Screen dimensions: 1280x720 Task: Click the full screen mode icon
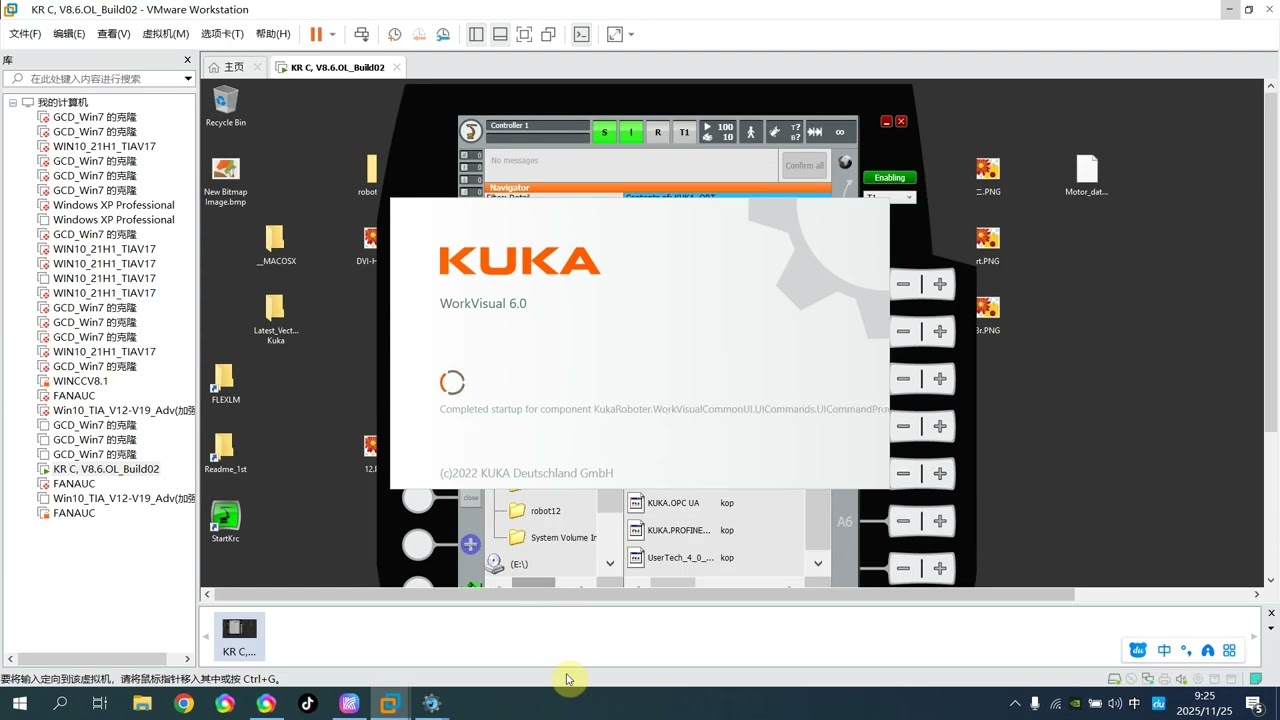tap(524, 34)
